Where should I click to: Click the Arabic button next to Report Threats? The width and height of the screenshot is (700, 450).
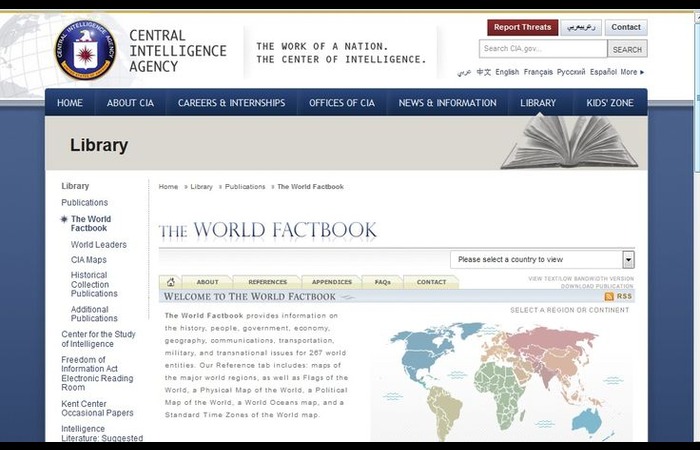581,27
